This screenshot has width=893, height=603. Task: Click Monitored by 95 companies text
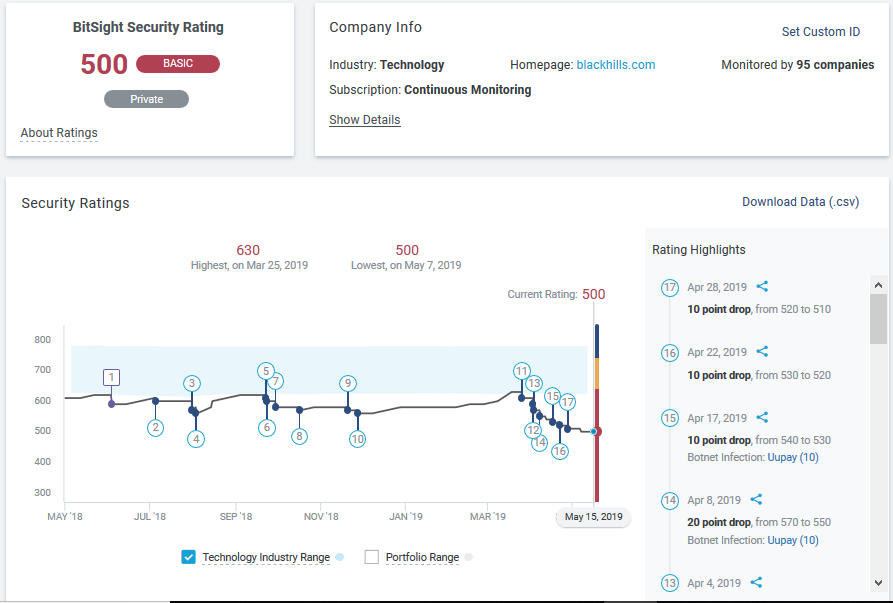[x=797, y=65]
